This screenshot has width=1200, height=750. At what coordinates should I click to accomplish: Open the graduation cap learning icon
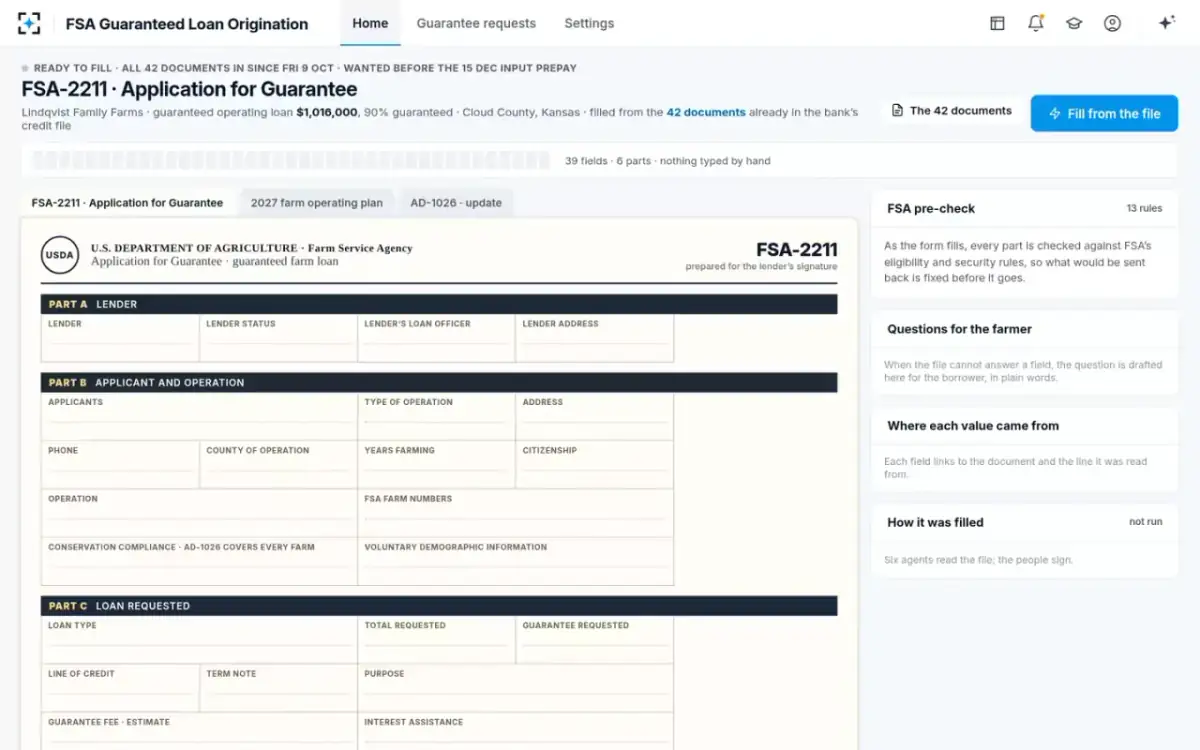click(x=1074, y=23)
